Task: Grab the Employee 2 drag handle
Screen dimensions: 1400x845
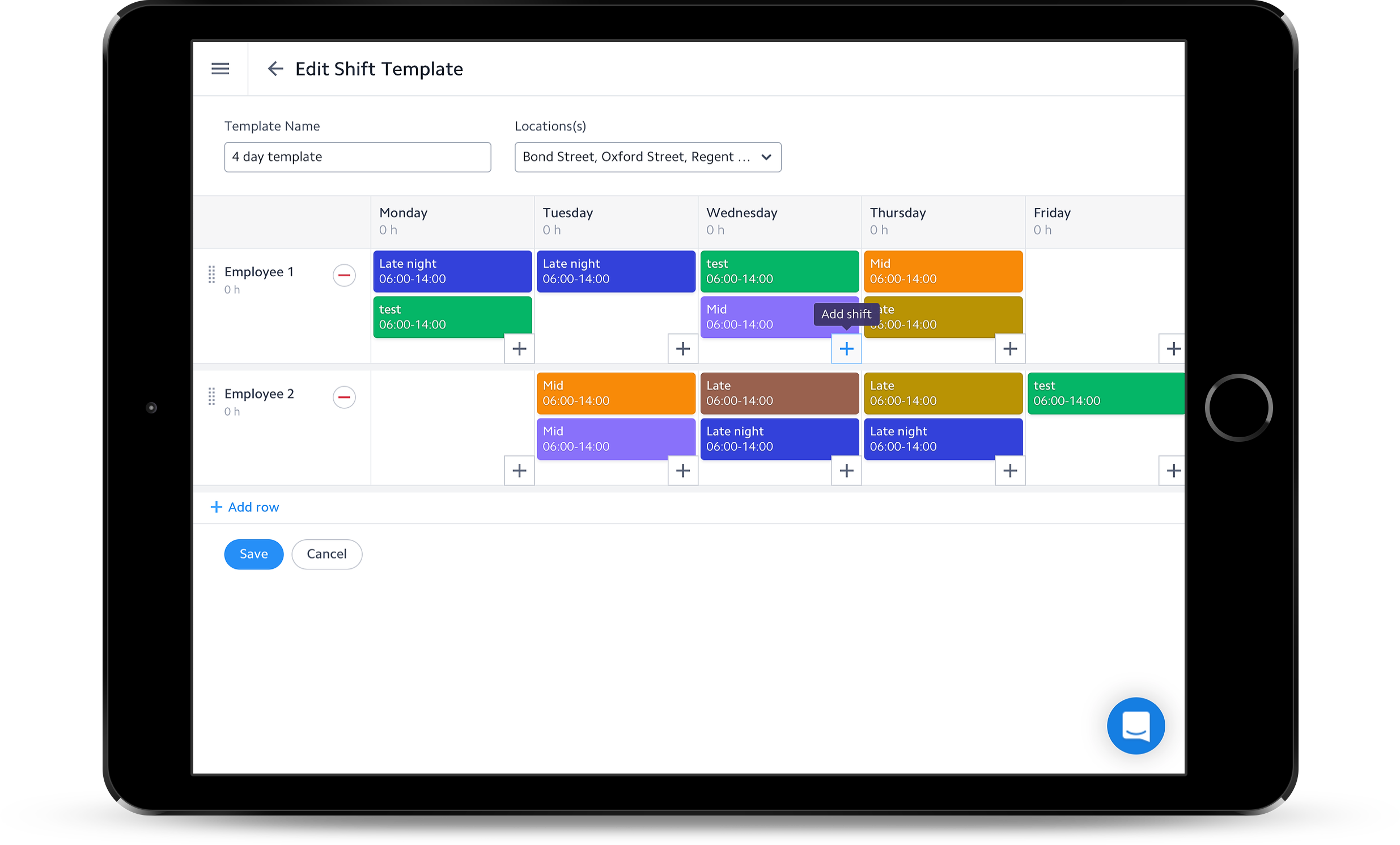Action: tap(211, 396)
